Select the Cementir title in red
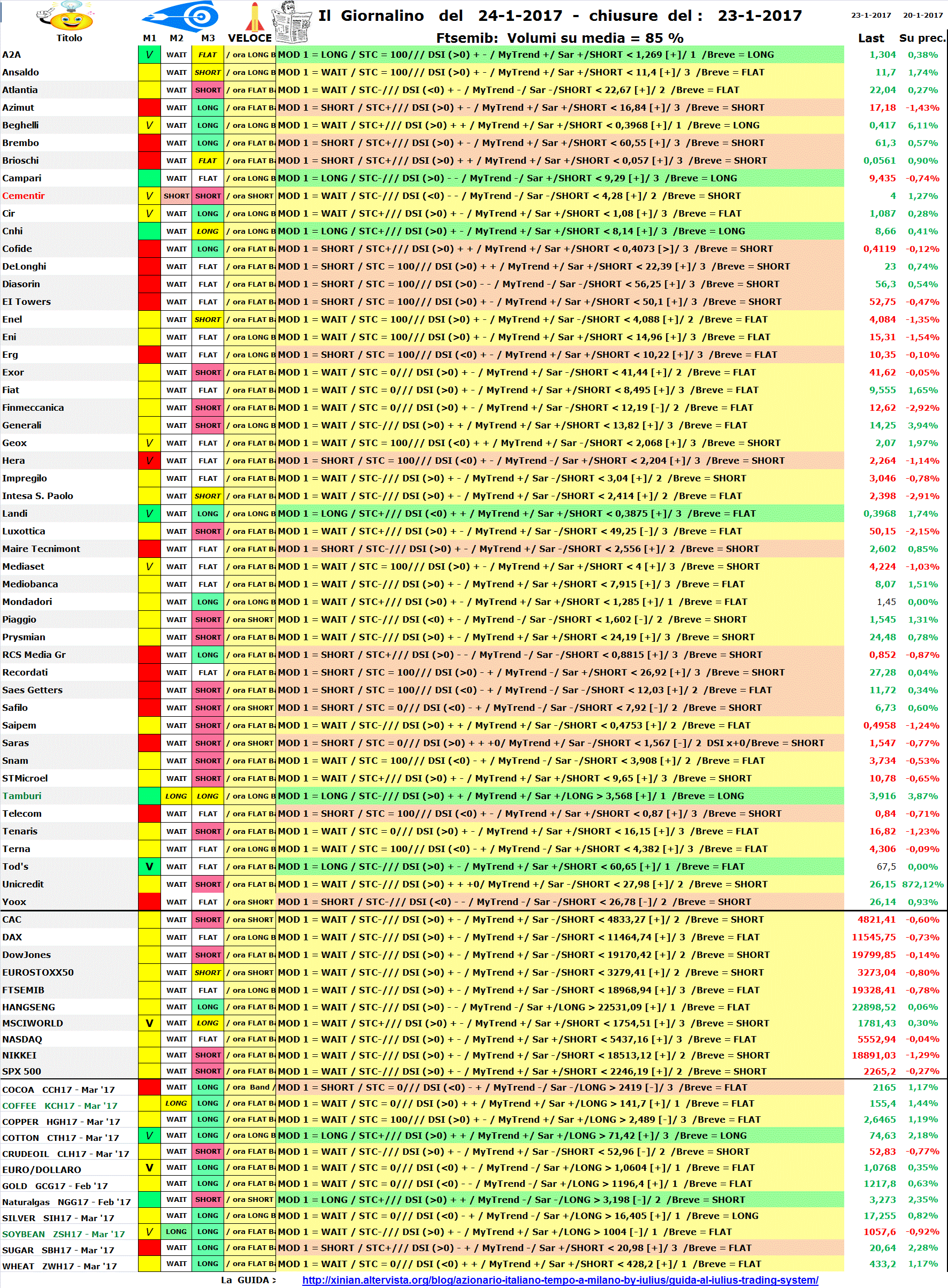The height and width of the screenshot is (1288, 948). (x=24, y=196)
